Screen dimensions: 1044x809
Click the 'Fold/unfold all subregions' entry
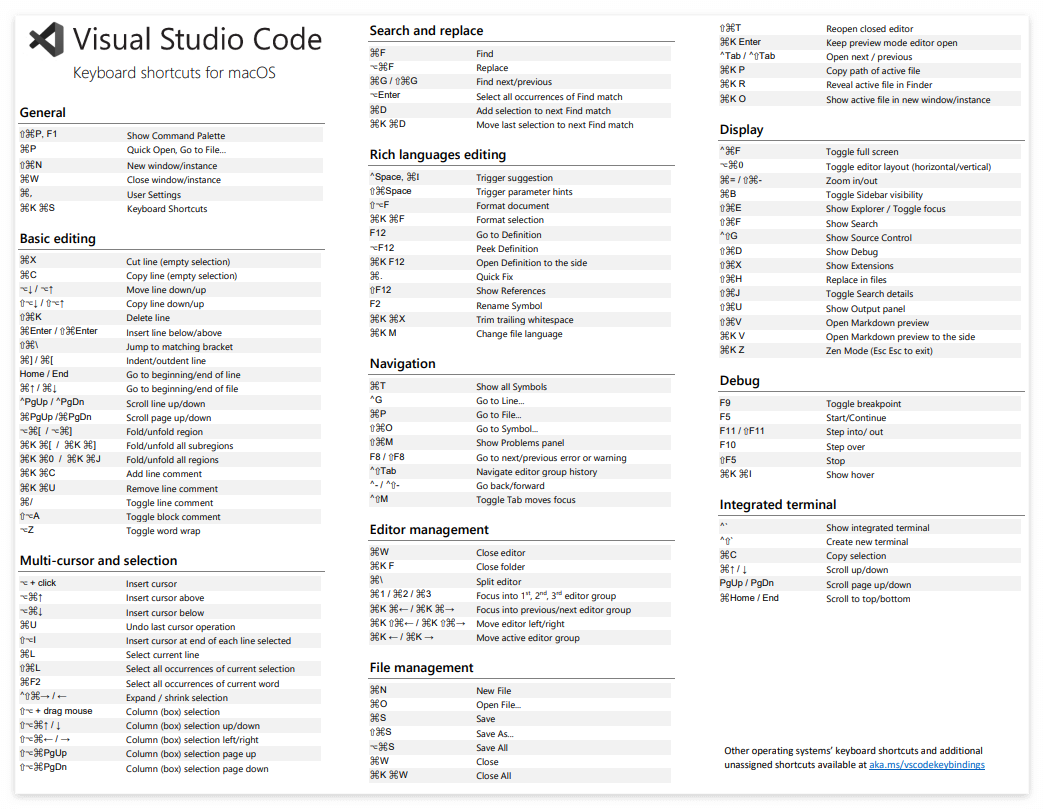coord(180,446)
